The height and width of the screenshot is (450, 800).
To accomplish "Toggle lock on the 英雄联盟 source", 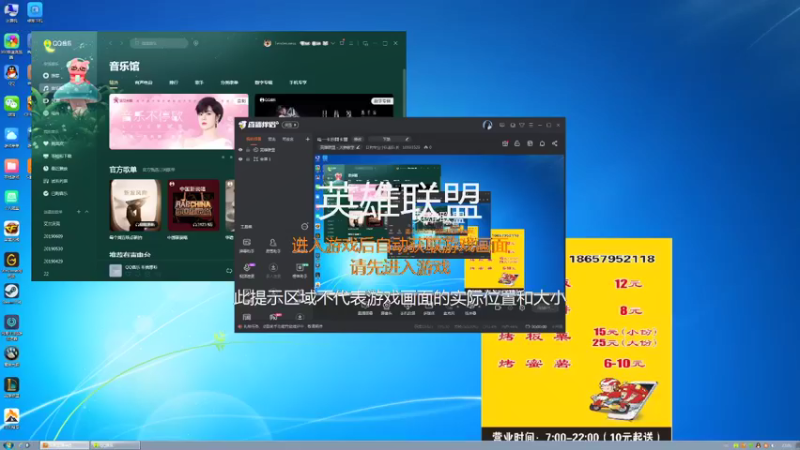I will [x=248, y=150].
